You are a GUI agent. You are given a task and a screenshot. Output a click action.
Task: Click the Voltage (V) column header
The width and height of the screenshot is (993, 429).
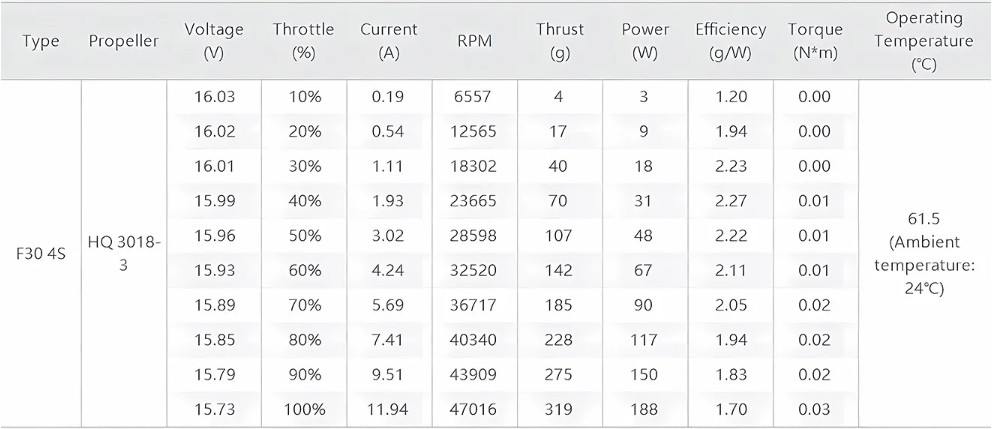214,41
